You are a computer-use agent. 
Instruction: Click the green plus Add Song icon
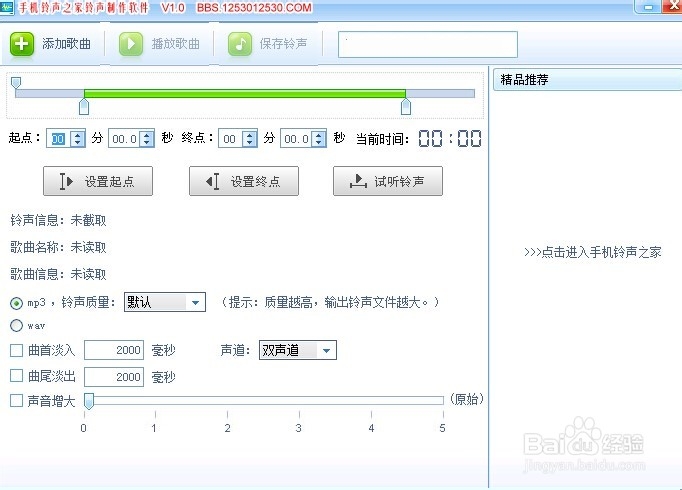tap(22, 44)
